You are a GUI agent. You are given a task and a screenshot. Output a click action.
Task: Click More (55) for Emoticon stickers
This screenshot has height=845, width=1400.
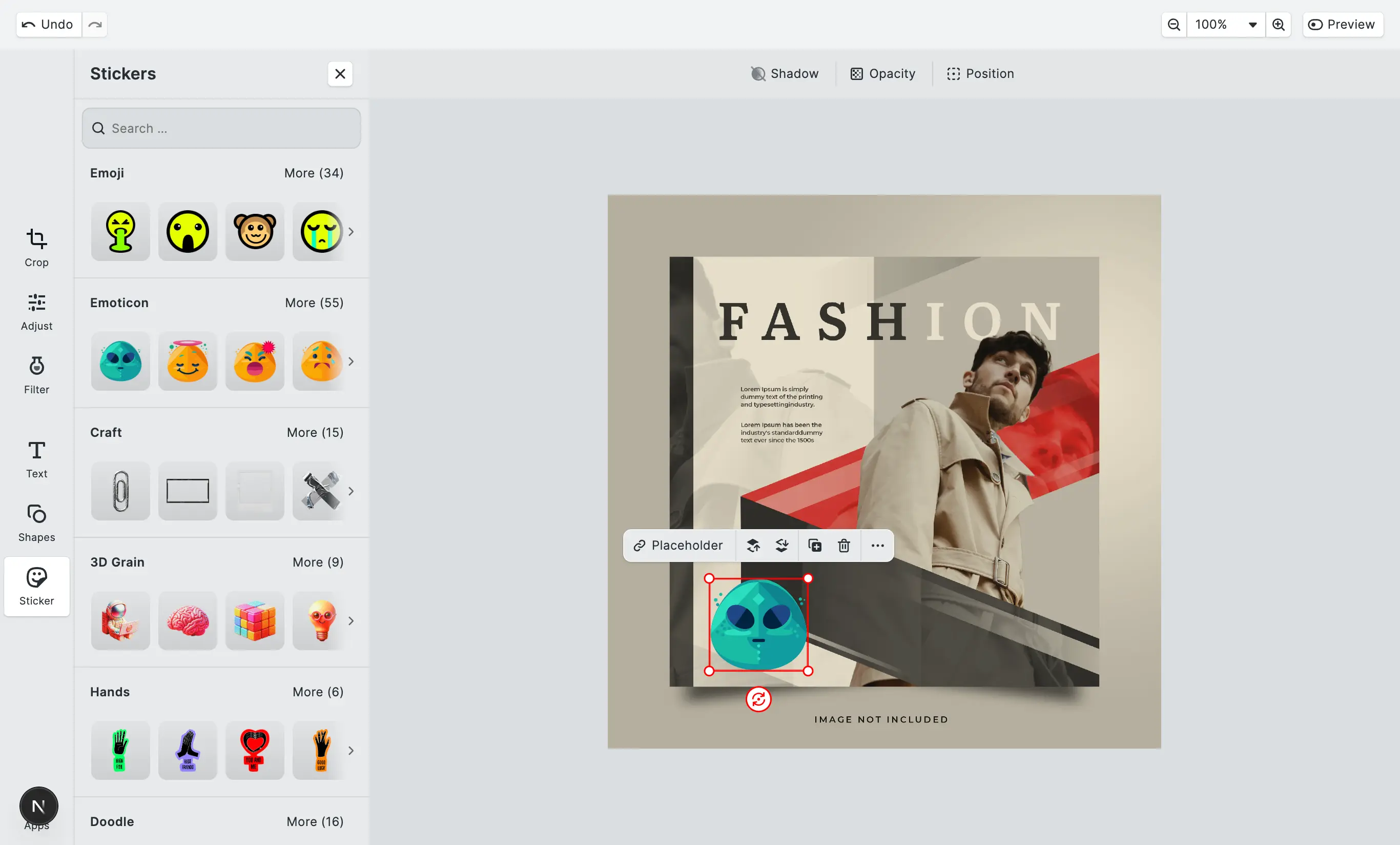314,303
